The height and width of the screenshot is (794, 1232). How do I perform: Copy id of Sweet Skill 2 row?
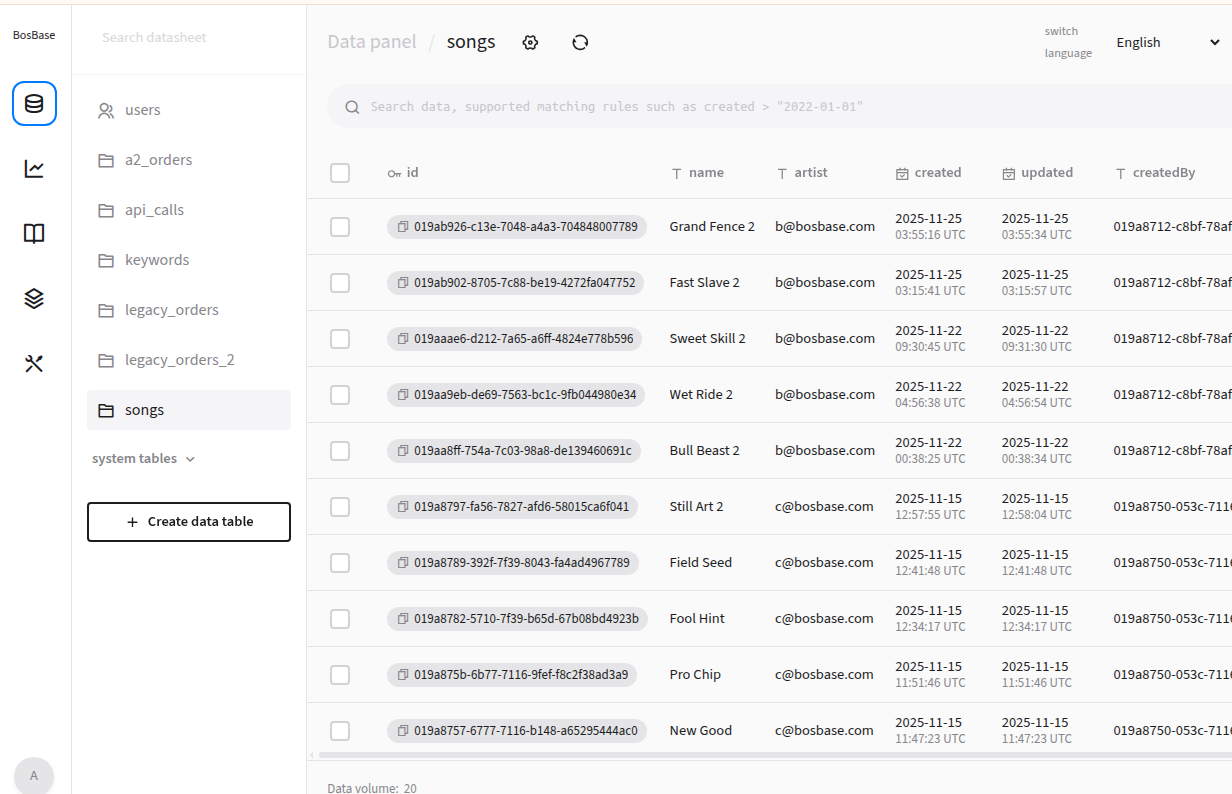403,339
